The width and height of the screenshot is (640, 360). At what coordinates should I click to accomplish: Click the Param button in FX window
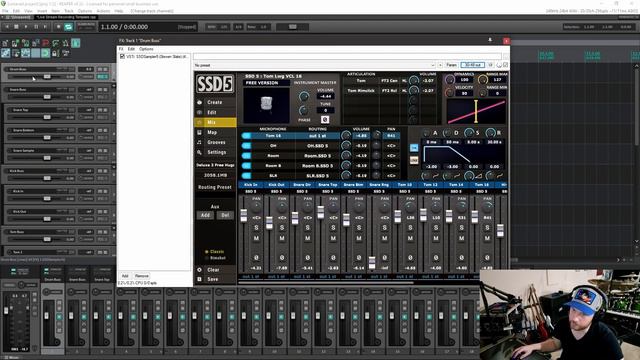[451, 65]
